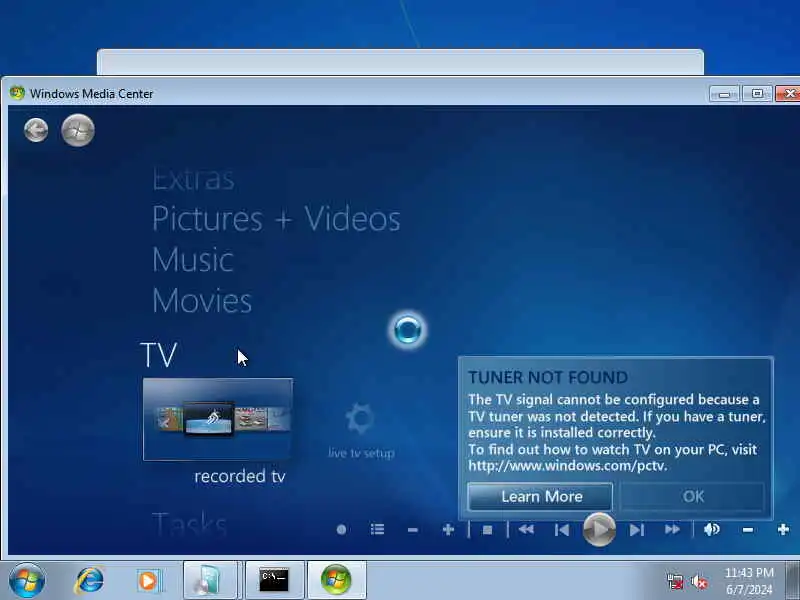Rewind using the double-left arrow

pos(526,530)
